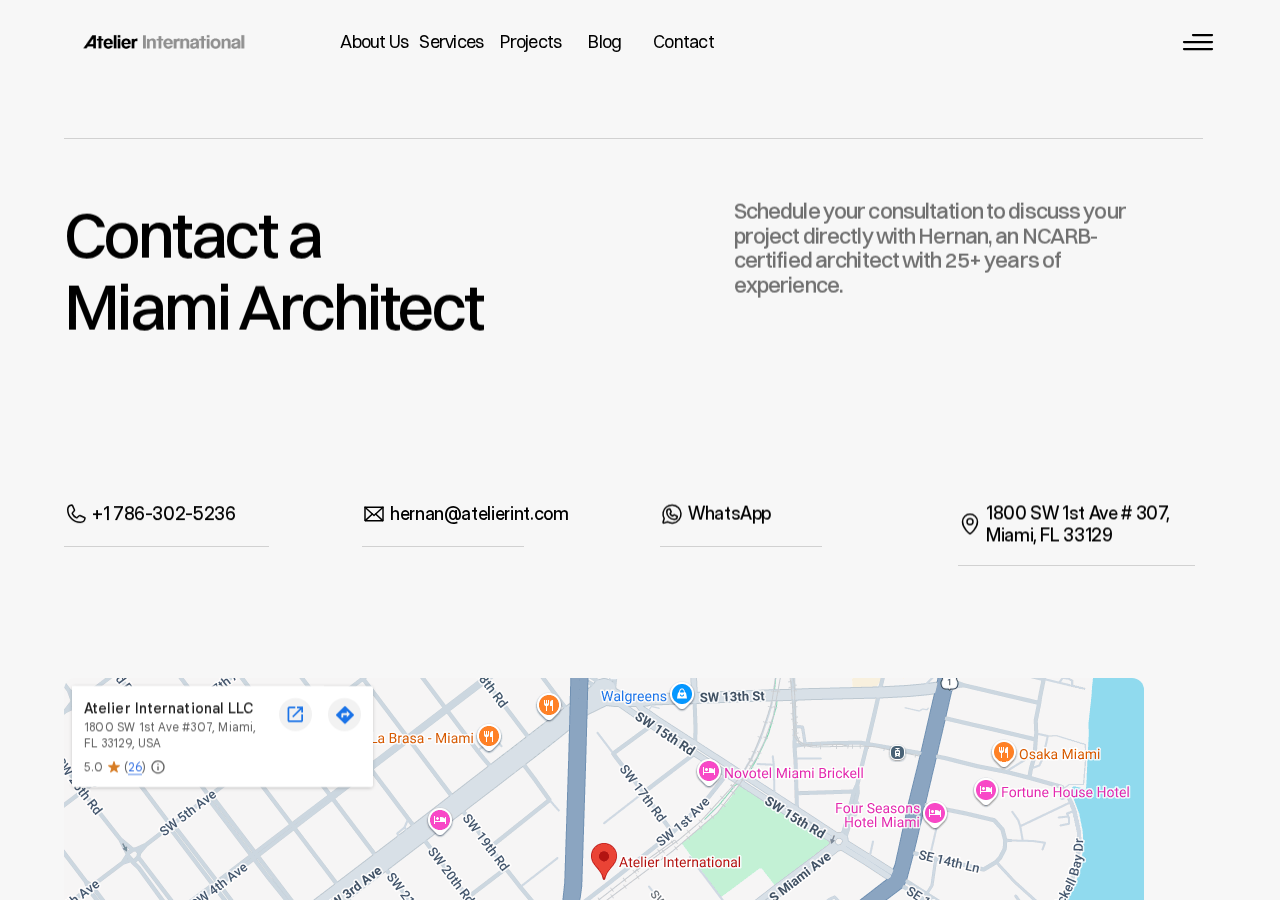Viewport: 1280px width, 900px height.
Task: Open larger map via the map card's view-larger icon
Action: 295,714
